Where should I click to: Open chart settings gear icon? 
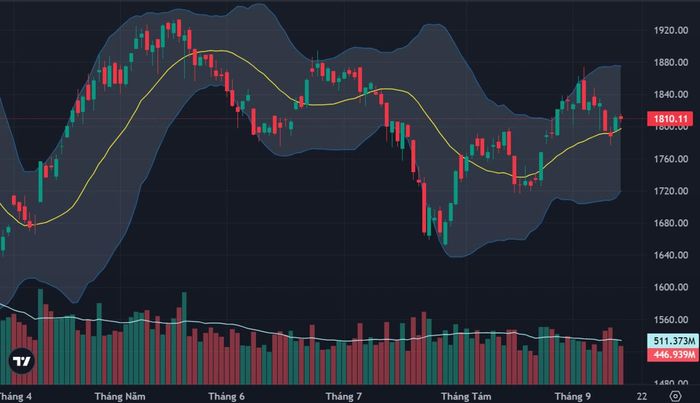point(676,396)
